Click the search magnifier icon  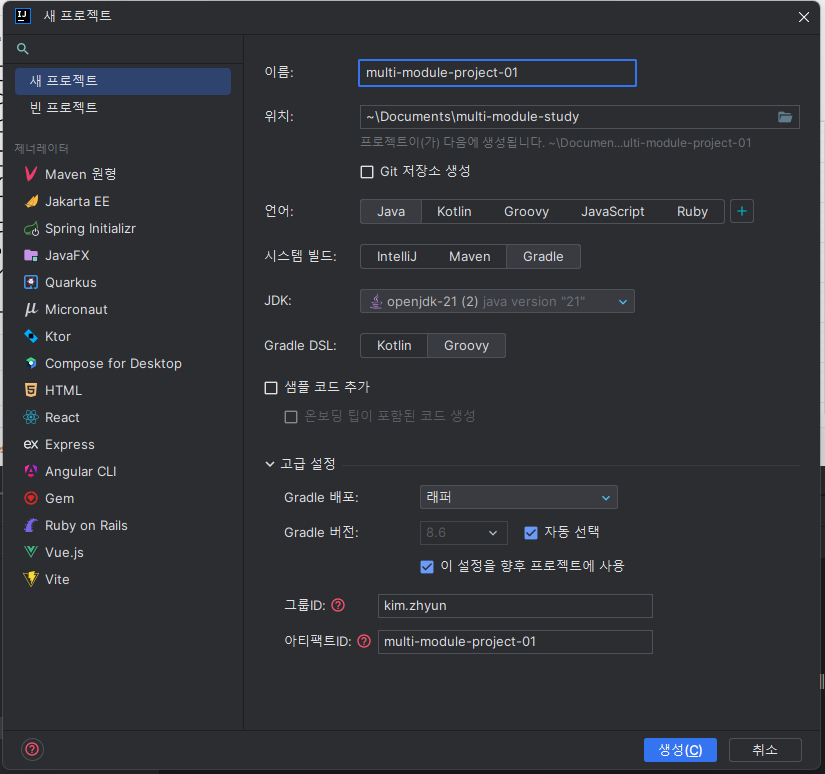[x=23, y=49]
